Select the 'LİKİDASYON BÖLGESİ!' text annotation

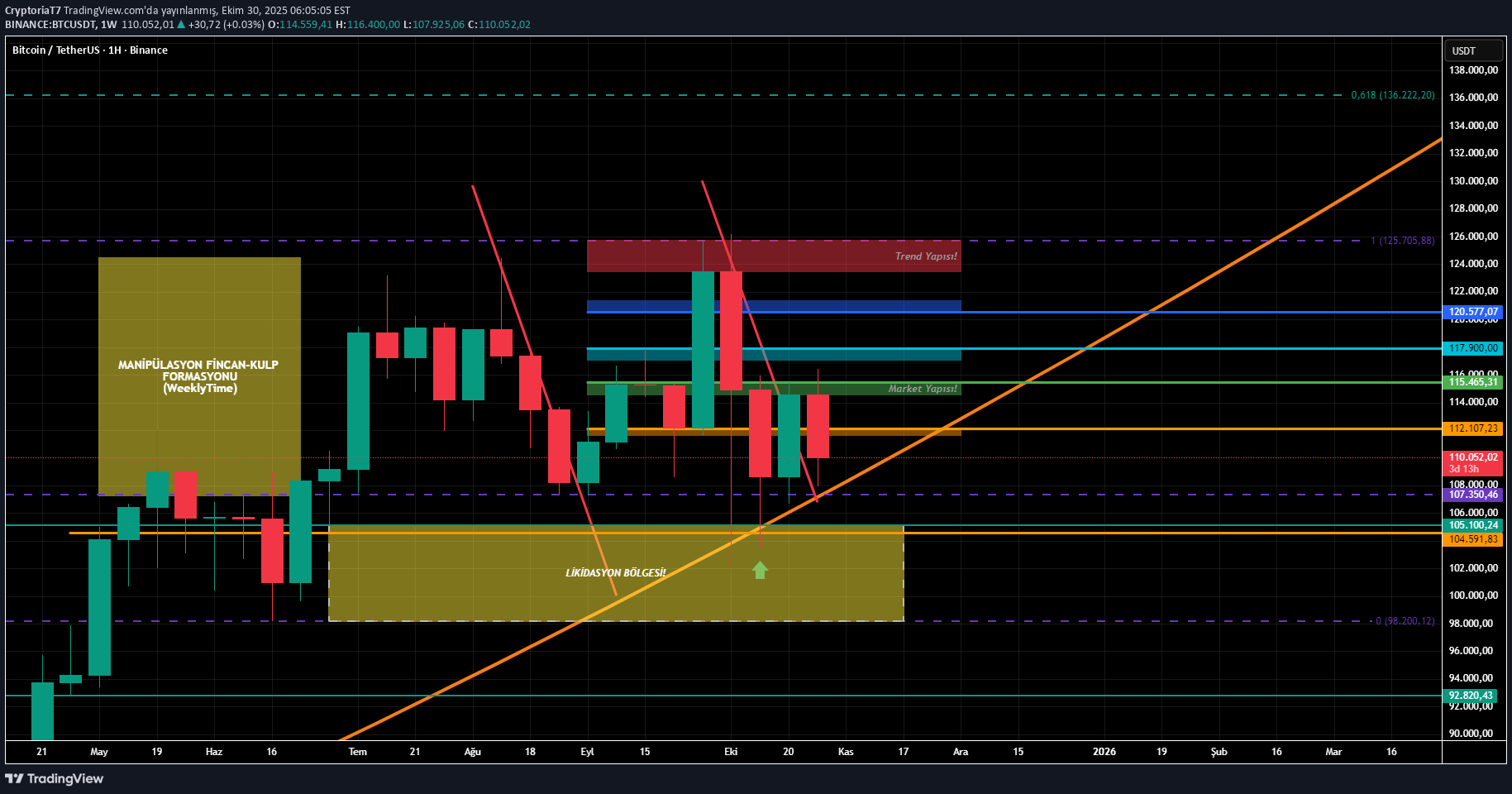click(x=615, y=573)
